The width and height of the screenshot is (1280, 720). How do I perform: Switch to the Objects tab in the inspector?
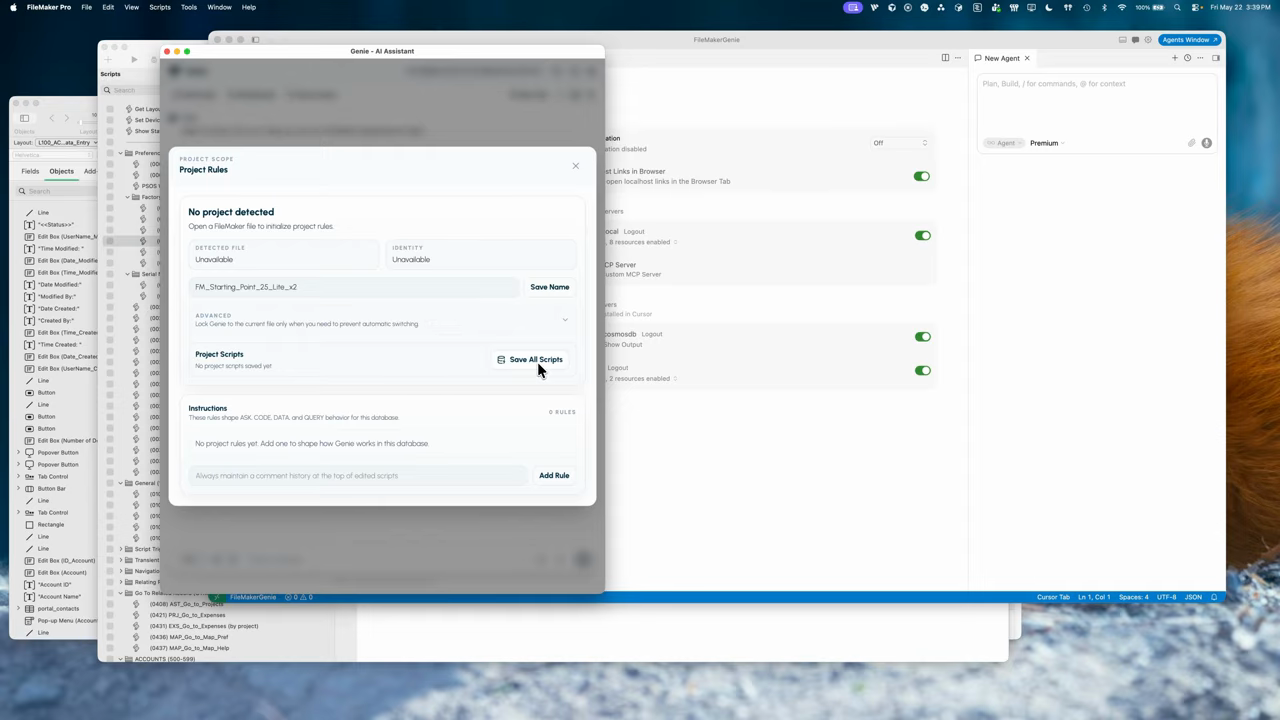(61, 171)
